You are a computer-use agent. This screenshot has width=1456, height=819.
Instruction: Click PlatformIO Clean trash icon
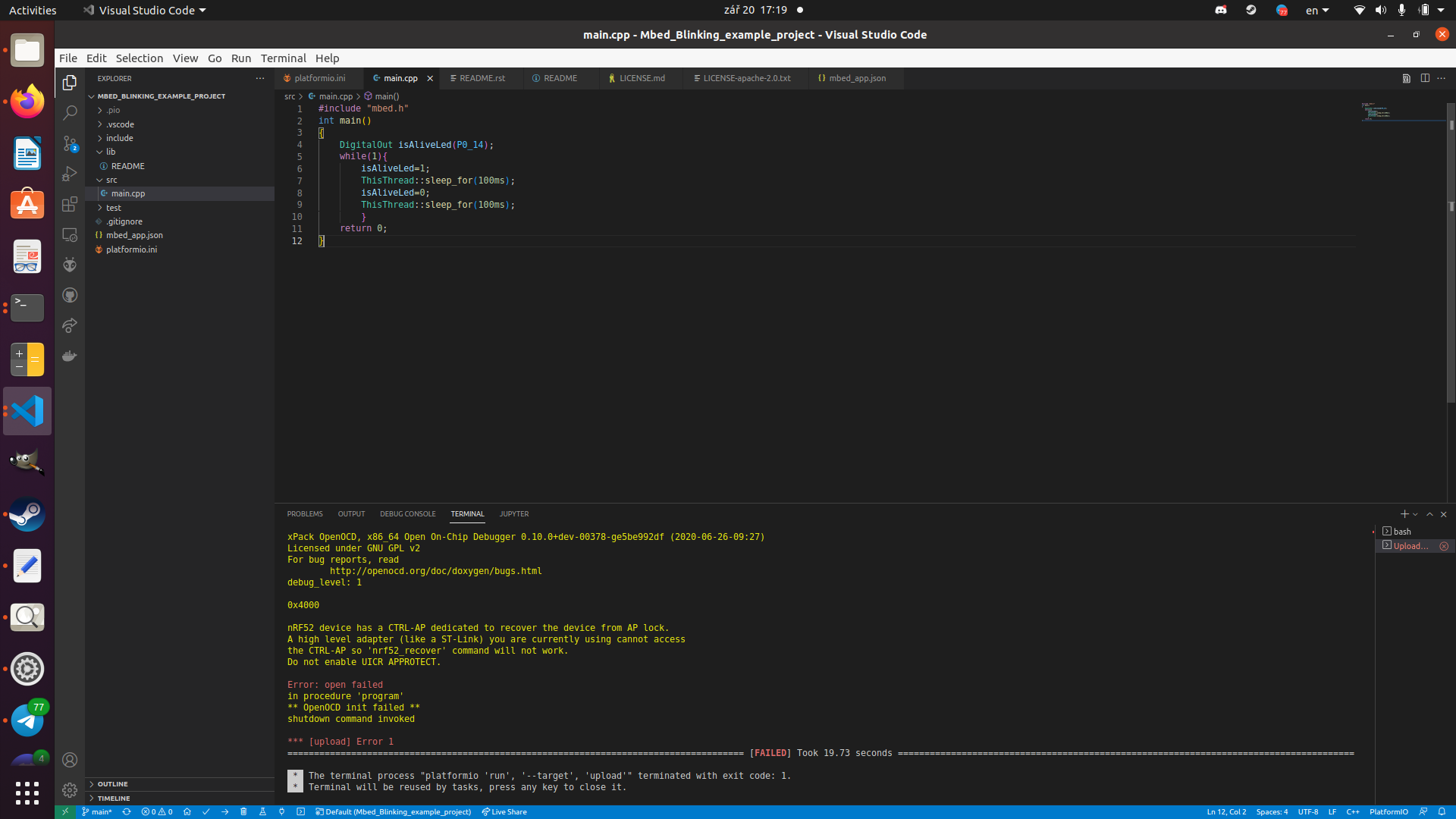coord(243,811)
